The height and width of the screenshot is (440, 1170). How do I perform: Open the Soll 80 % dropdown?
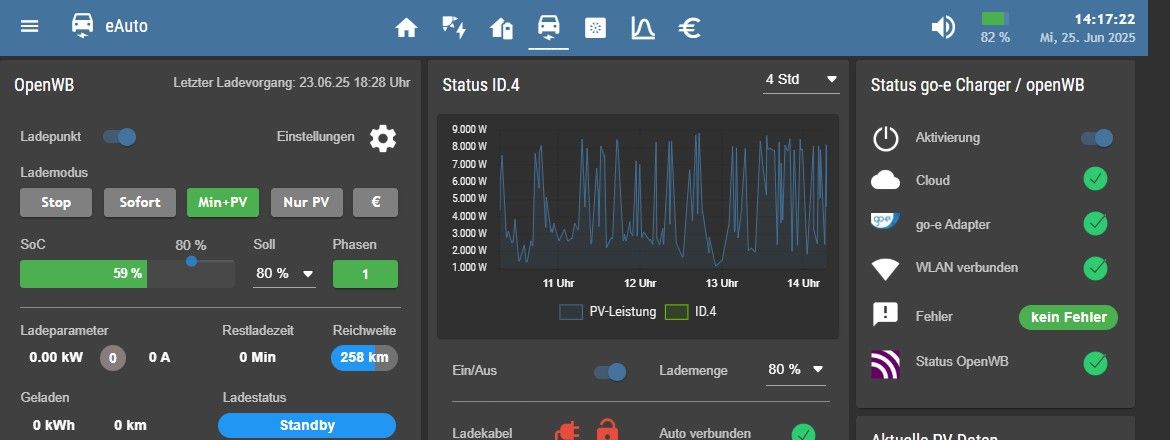pos(284,273)
